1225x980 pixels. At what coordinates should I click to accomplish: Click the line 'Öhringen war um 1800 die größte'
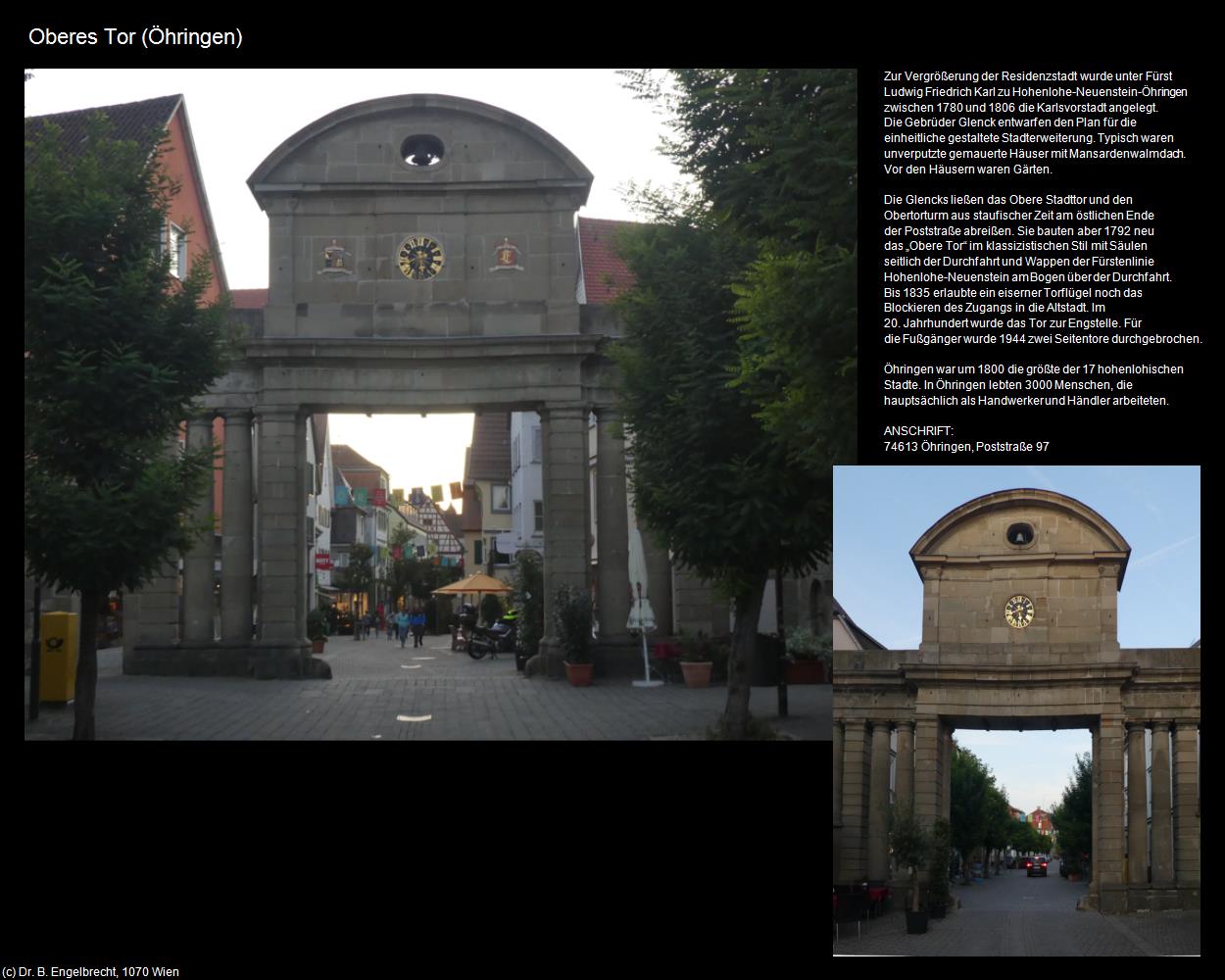[1034, 369]
